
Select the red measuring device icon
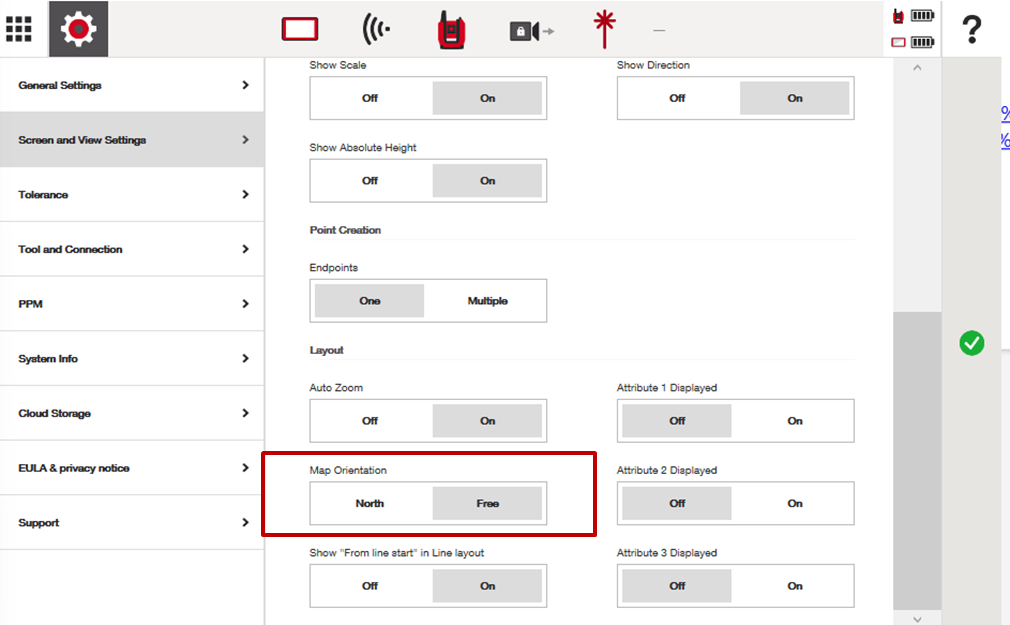pyautogui.click(x=449, y=29)
